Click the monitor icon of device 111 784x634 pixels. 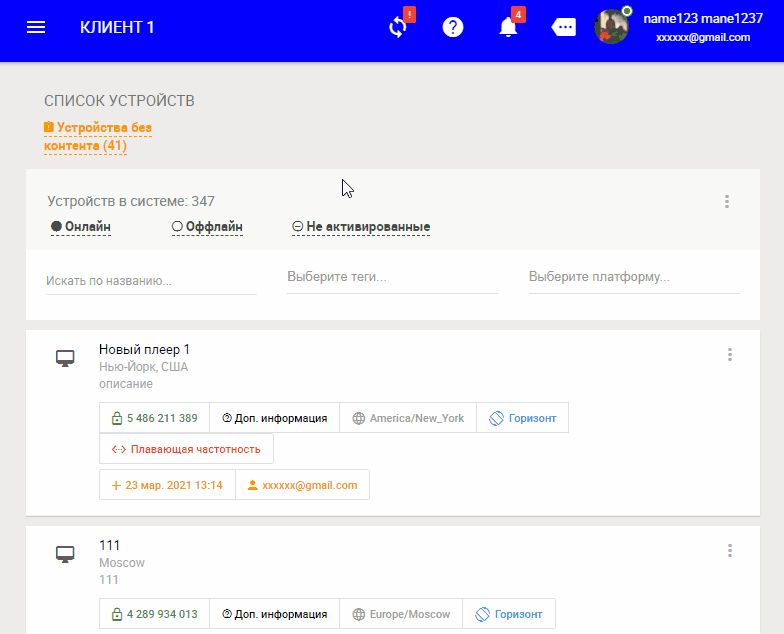65,554
